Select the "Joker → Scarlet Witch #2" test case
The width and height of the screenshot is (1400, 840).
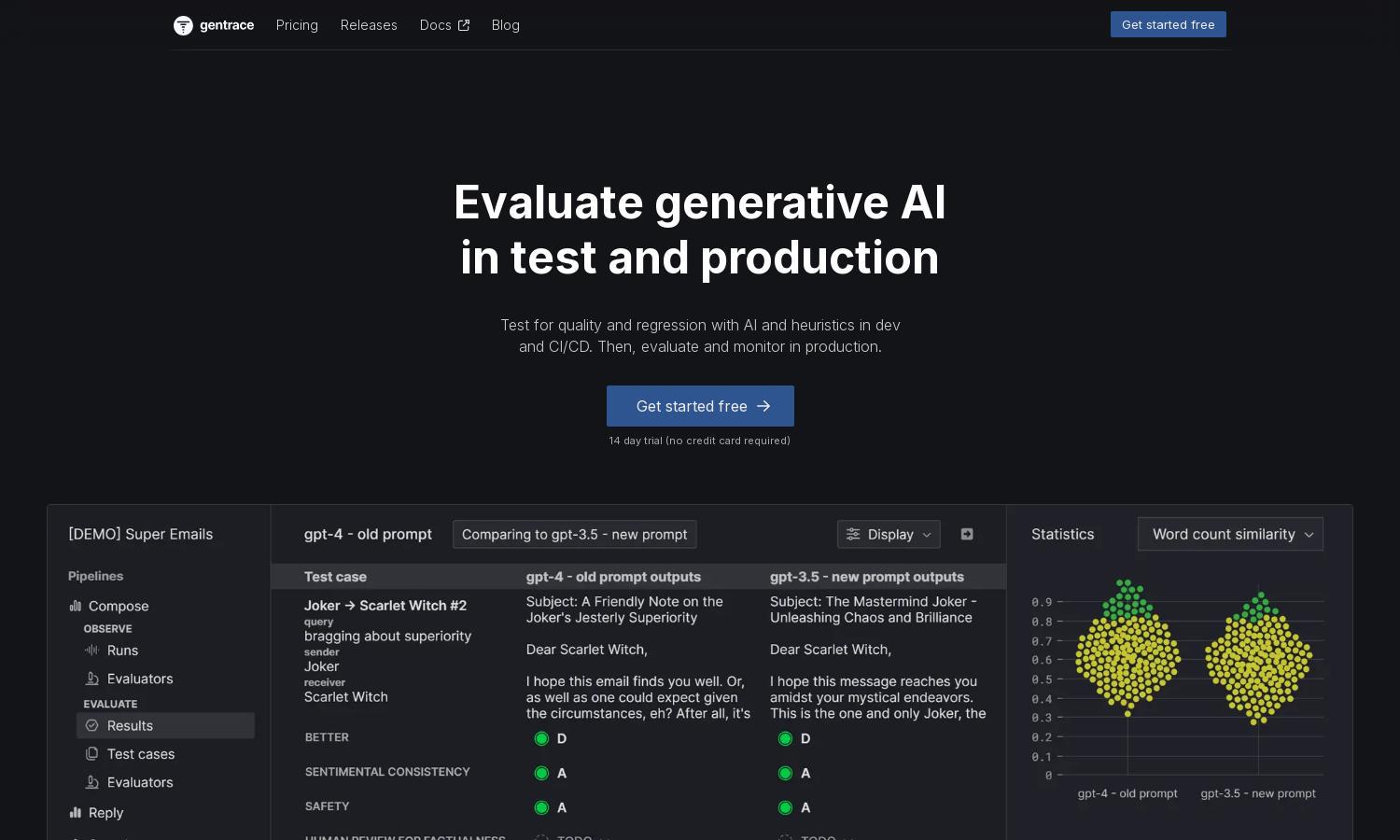[x=385, y=606]
